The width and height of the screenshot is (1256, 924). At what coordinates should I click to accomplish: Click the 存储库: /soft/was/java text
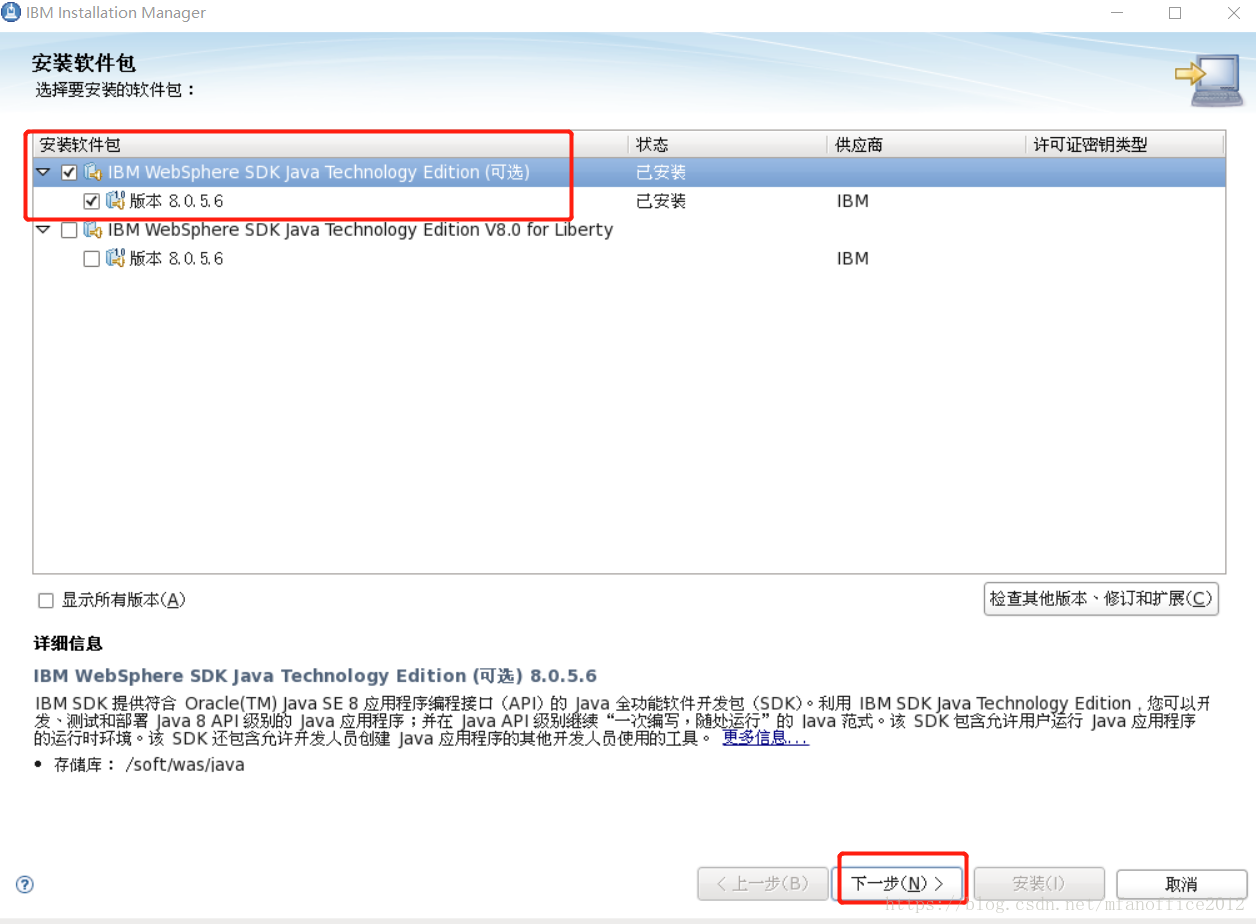[x=149, y=765]
